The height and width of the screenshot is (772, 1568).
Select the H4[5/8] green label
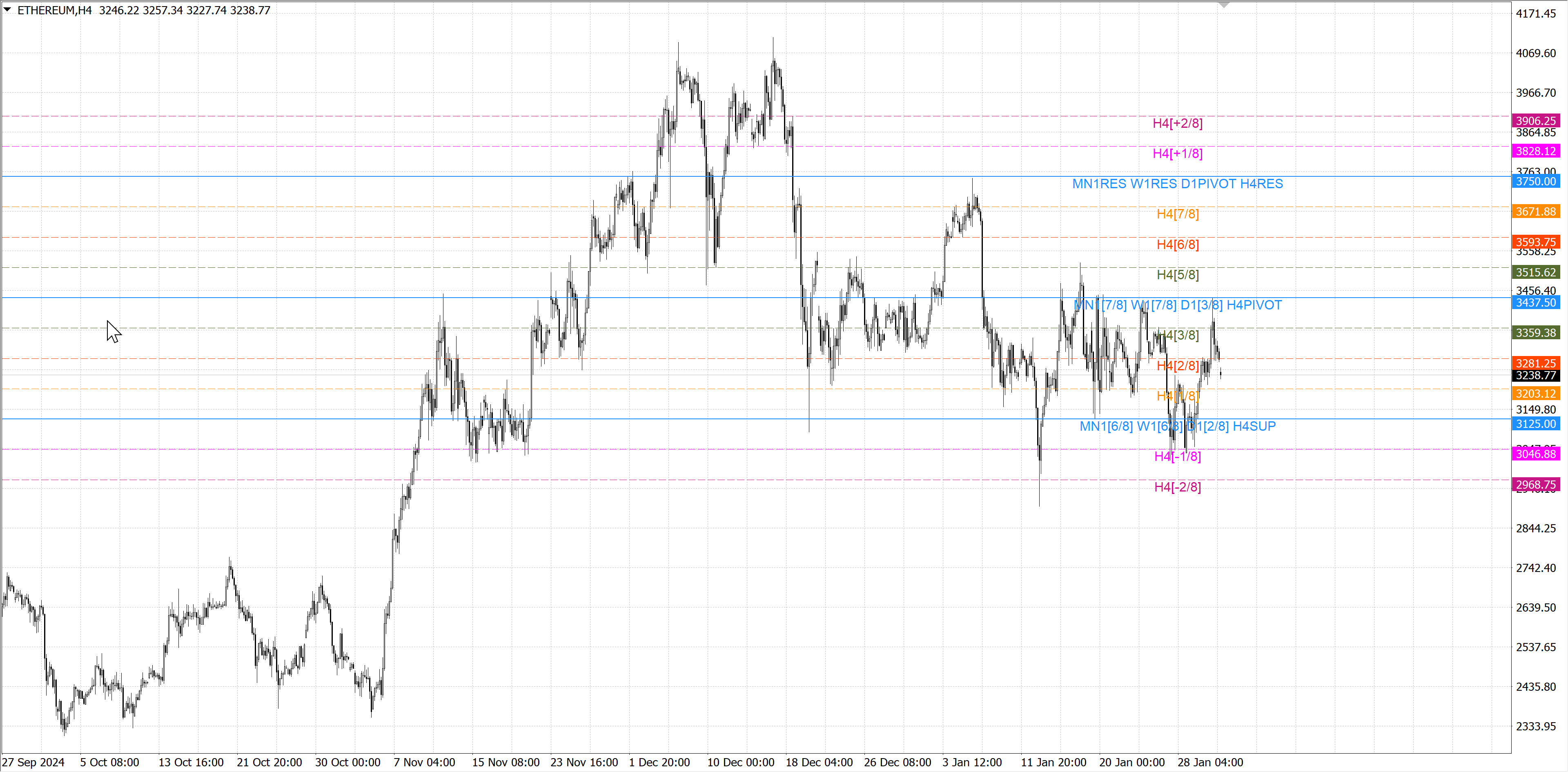click(x=1177, y=275)
